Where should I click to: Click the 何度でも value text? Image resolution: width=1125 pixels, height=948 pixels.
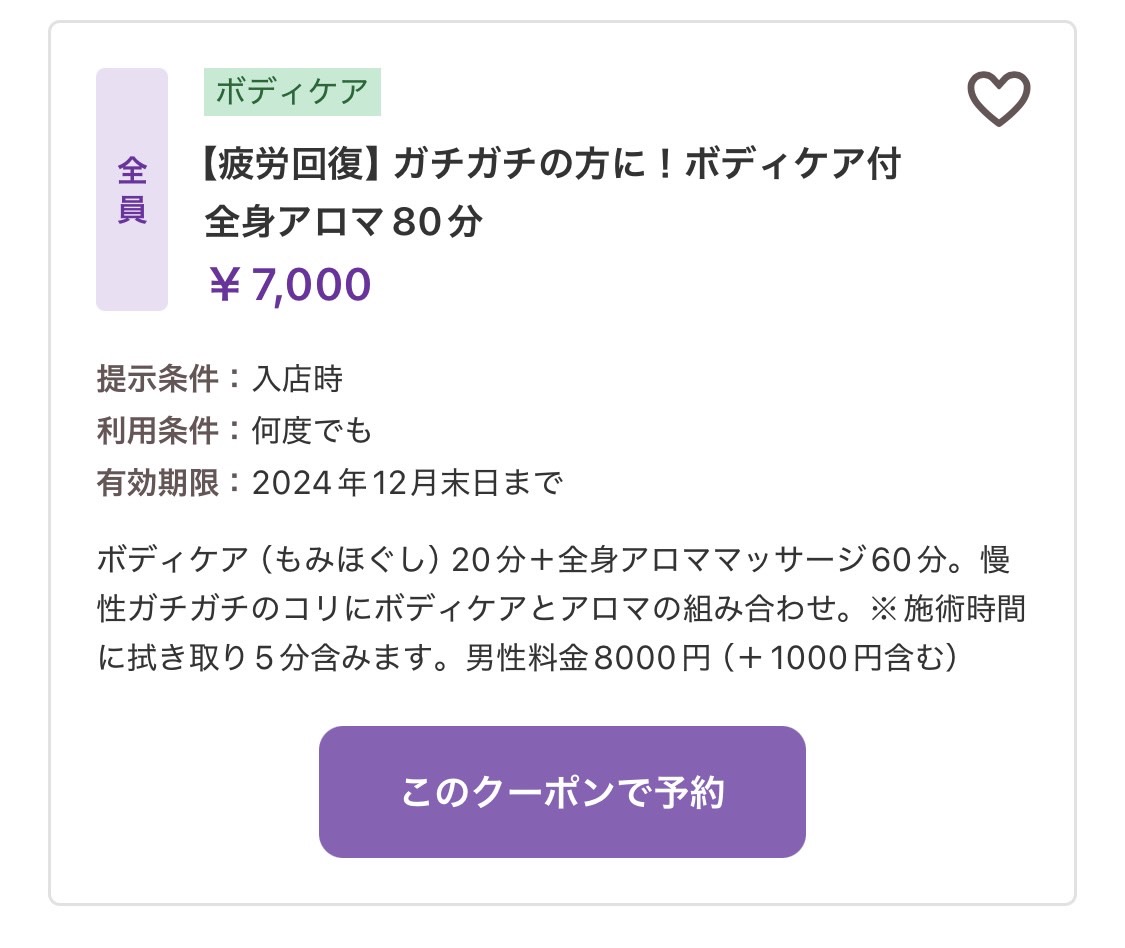[311, 431]
